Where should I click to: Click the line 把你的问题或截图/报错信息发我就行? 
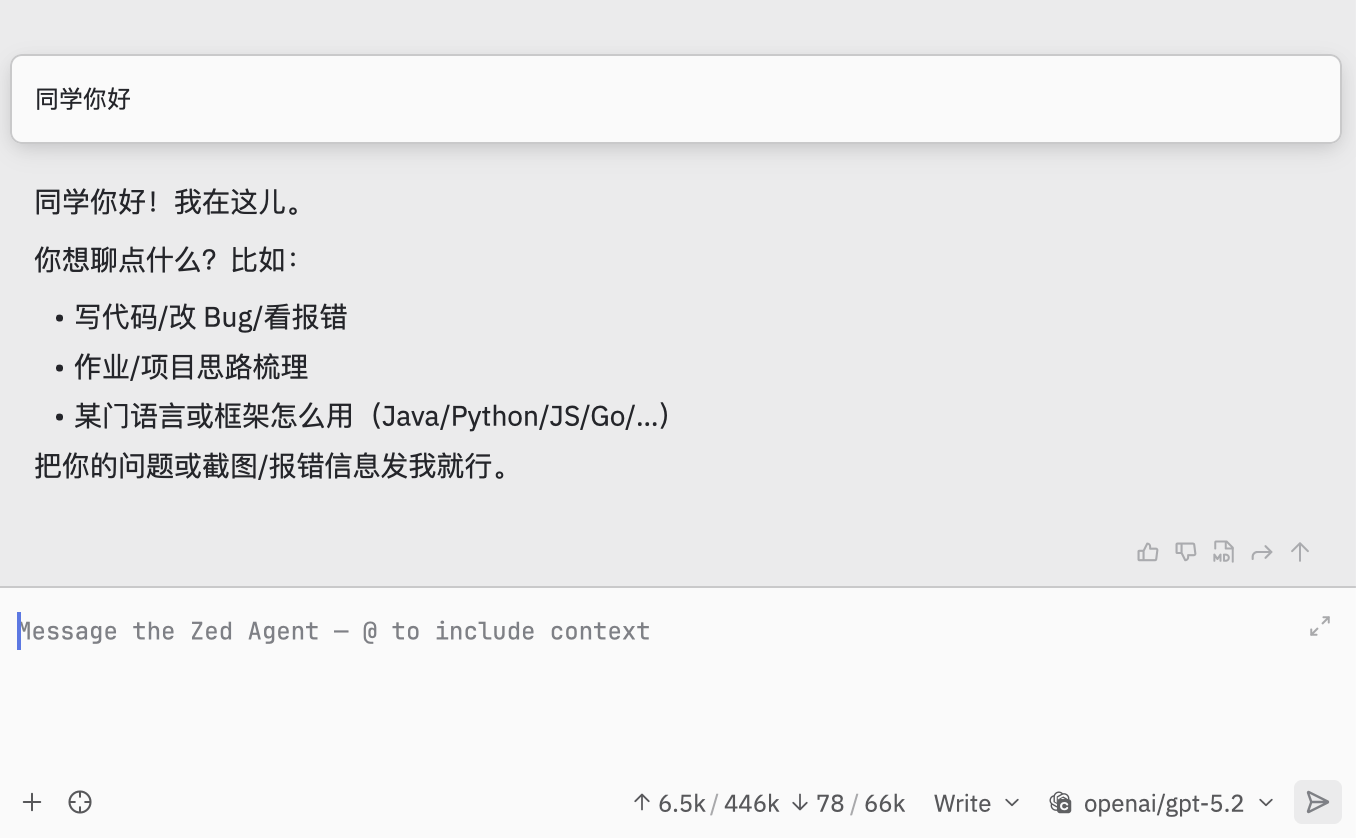[x=273, y=466]
